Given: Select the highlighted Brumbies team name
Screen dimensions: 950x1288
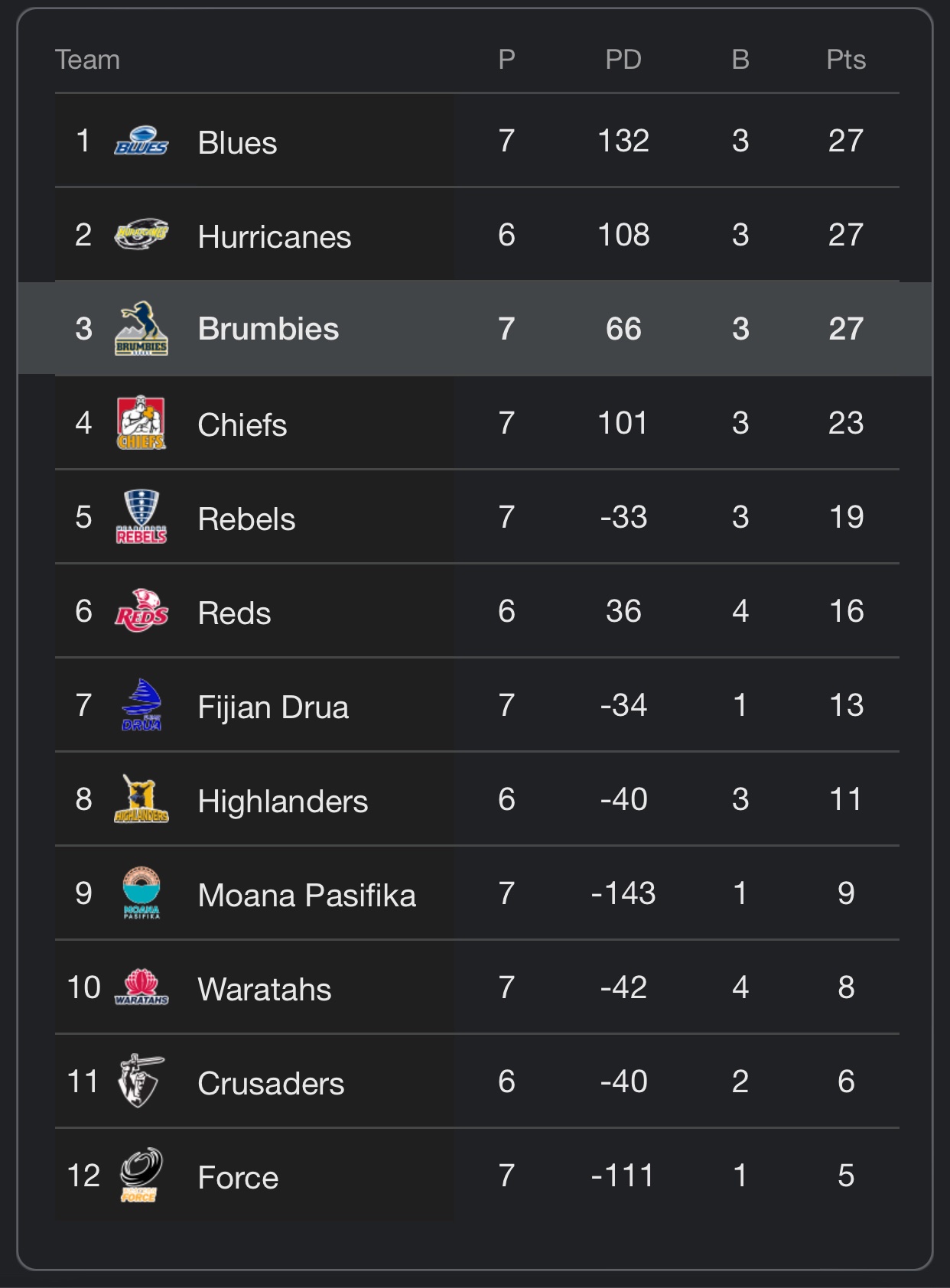Looking at the screenshot, I should [x=268, y=329].
